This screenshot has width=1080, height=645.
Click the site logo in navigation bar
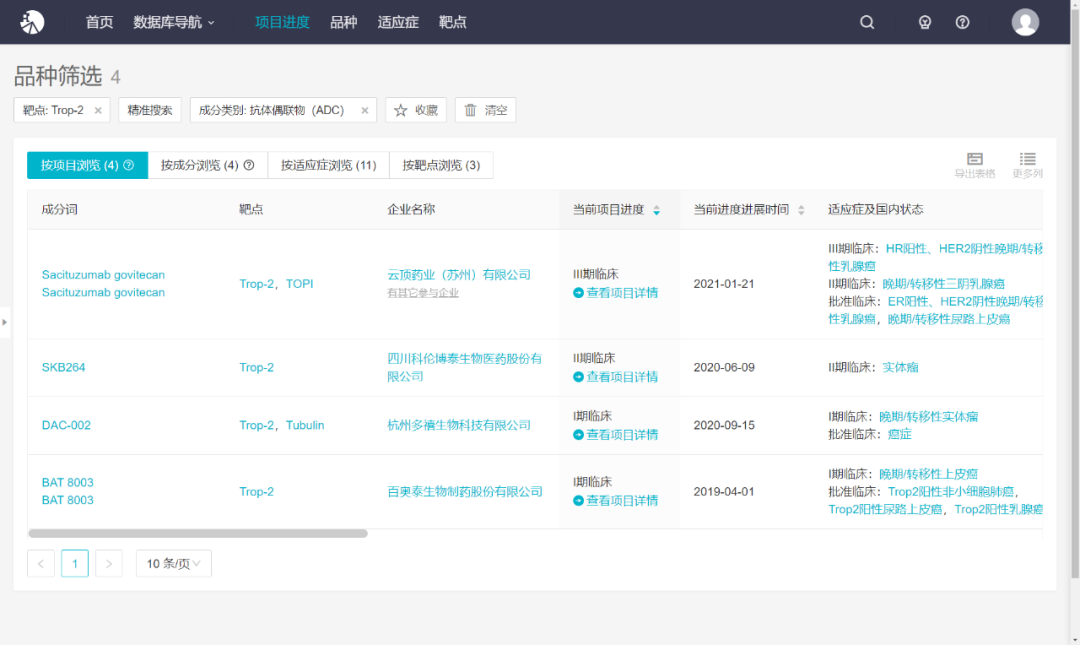tap(32, 22)
